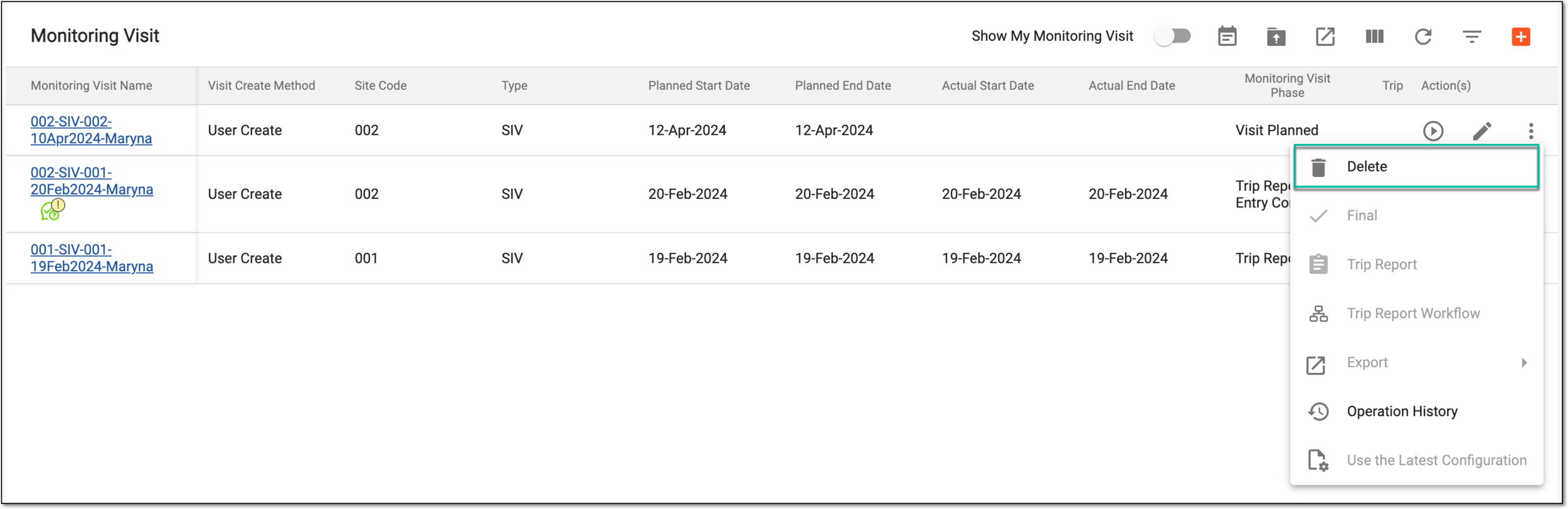Click the three-dot more actions icon

pyautogui.click(x=1531, y=131)
